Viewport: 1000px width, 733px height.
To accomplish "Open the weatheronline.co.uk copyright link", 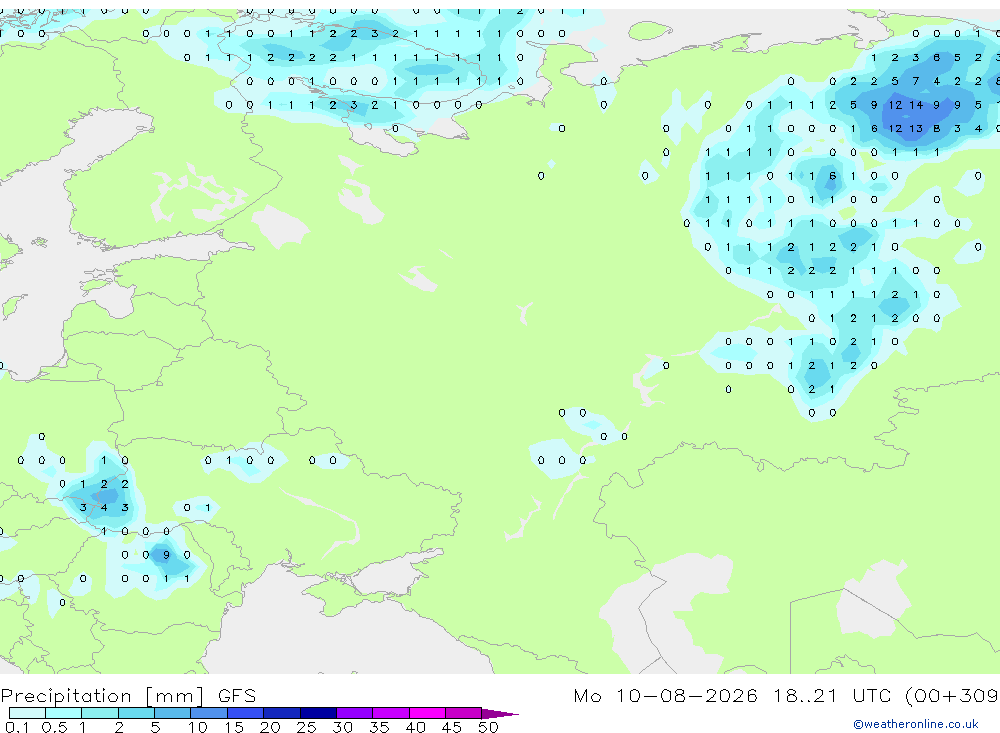I will pyautogui.click(x=916, y=724).
